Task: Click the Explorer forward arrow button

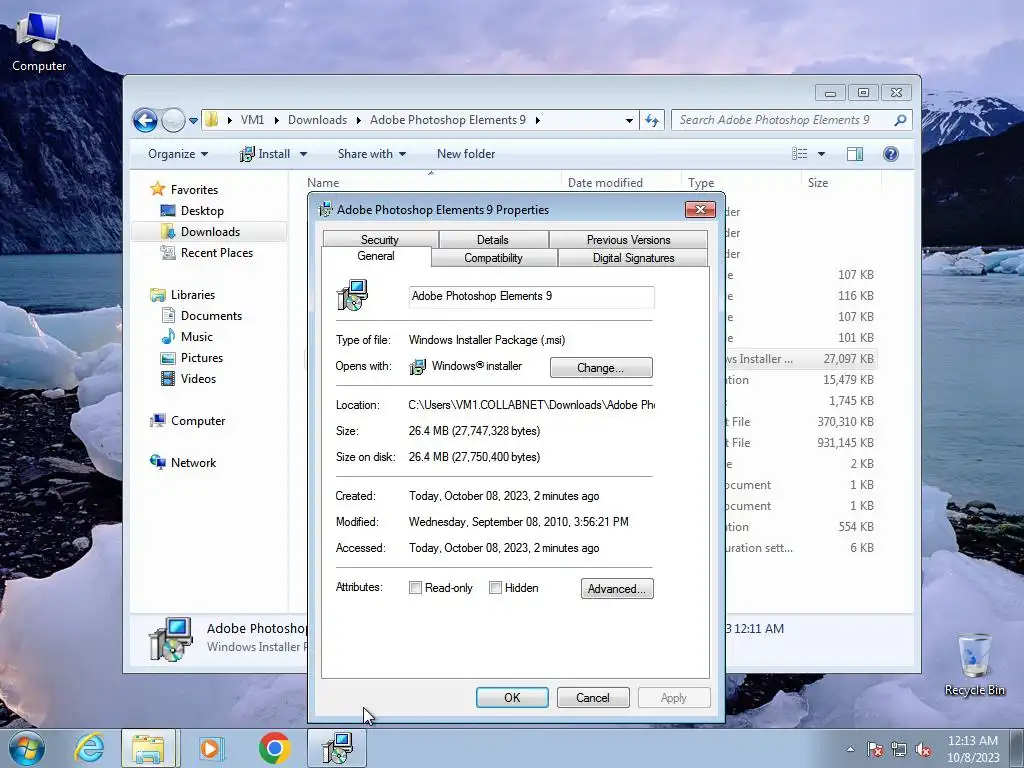Action: tap(173, 120)
